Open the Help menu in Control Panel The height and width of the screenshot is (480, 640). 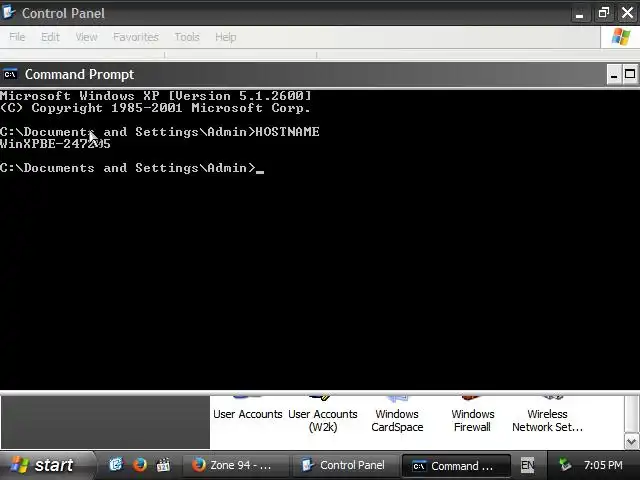pyautogui.click(x=226, y=37)
